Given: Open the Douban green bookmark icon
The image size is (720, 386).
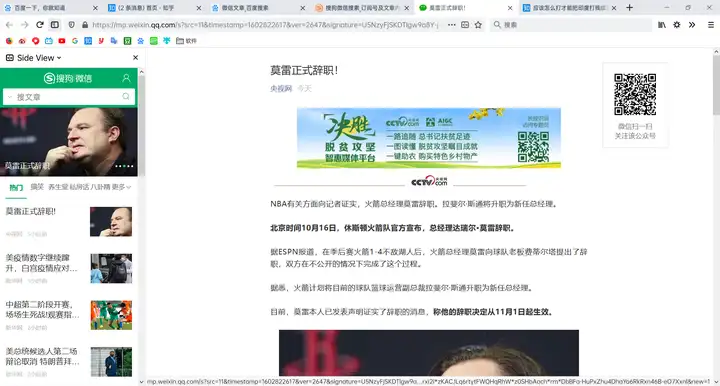Looking at the screenshot, I should [x=128, y=41].
